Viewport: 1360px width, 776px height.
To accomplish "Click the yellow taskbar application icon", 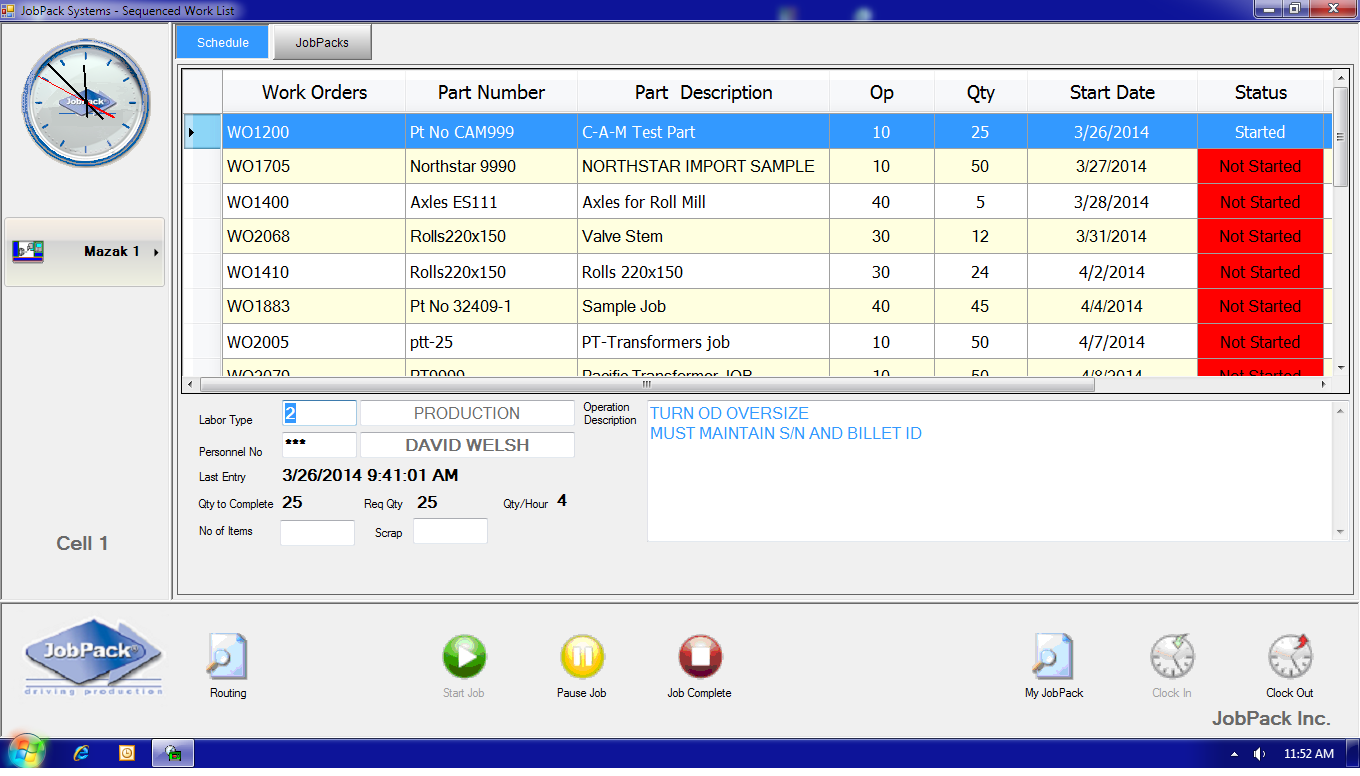I will pyautogui.click(x=127, y=753).
